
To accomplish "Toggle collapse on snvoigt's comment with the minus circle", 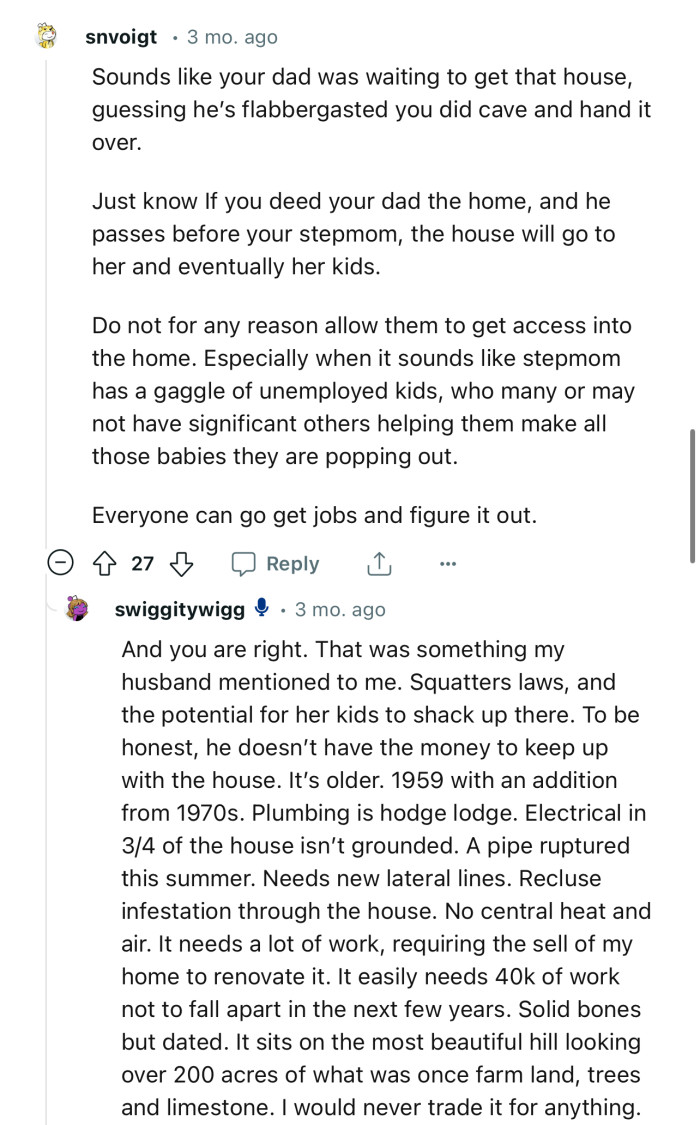I will pos(61,563).
